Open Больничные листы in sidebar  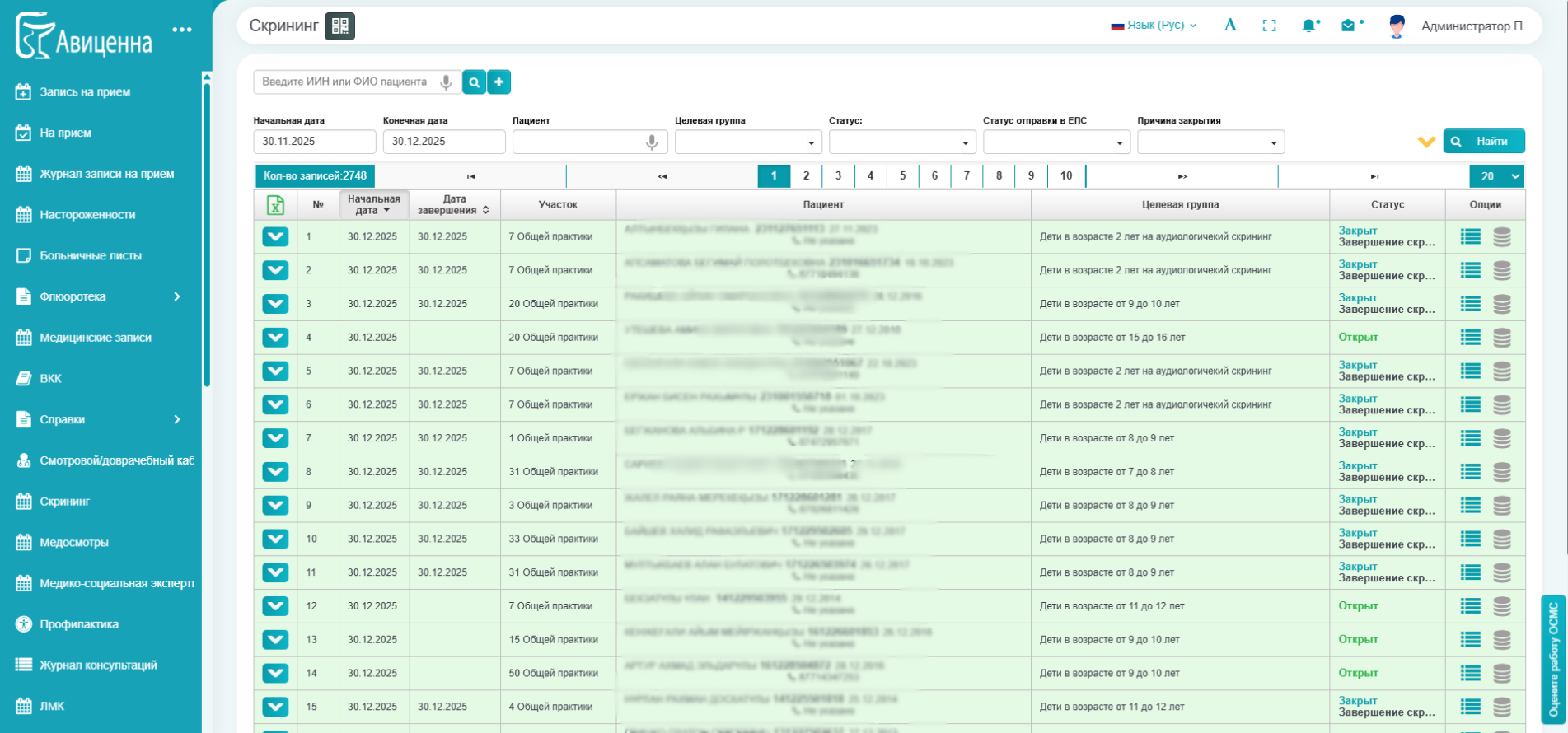91,256
